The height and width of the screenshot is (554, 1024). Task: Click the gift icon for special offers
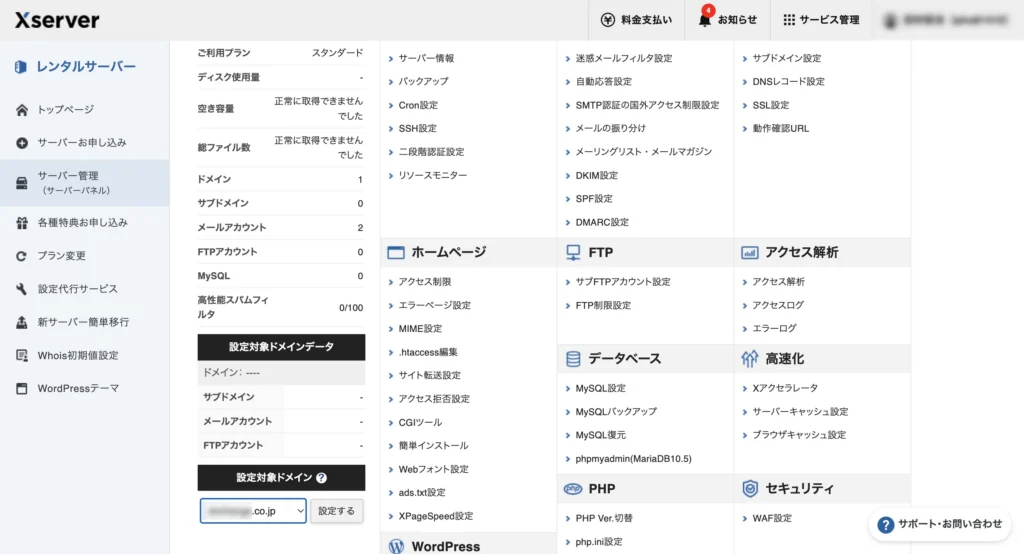point(21,222)
